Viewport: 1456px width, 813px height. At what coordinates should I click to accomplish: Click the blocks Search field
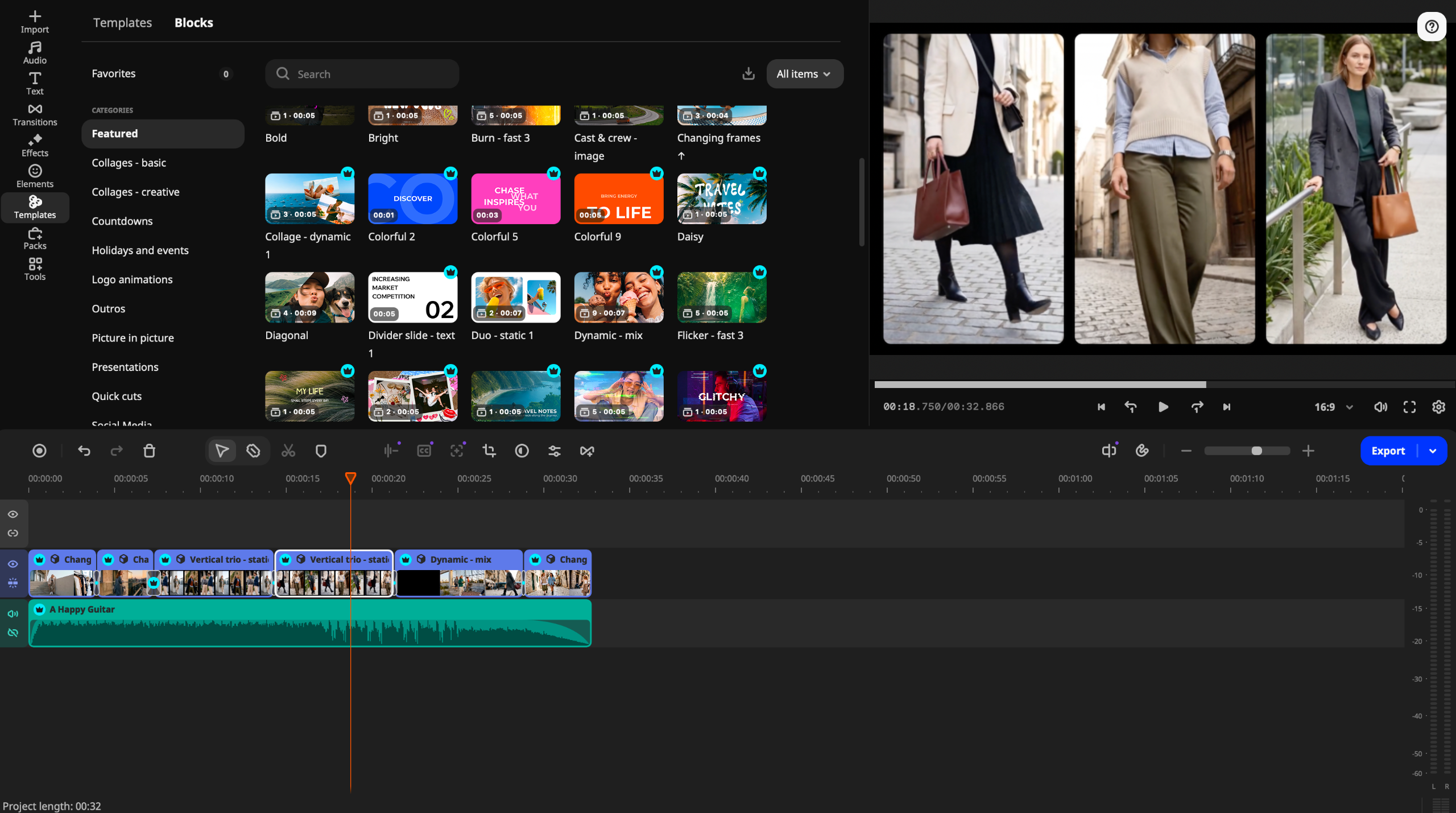pyautogui.click(x=362, y=73)
